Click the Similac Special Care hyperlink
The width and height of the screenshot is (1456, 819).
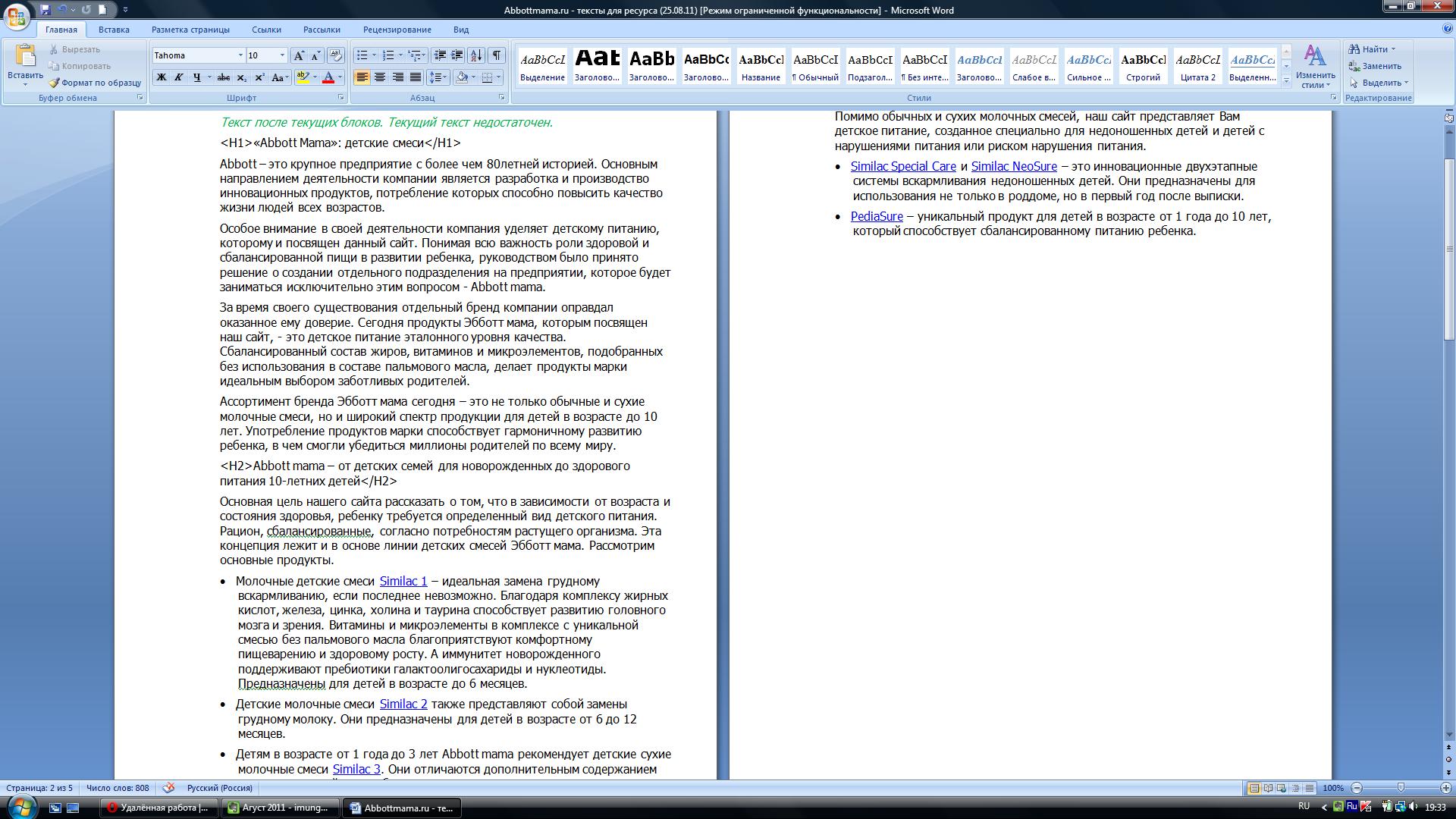(902, 167)
